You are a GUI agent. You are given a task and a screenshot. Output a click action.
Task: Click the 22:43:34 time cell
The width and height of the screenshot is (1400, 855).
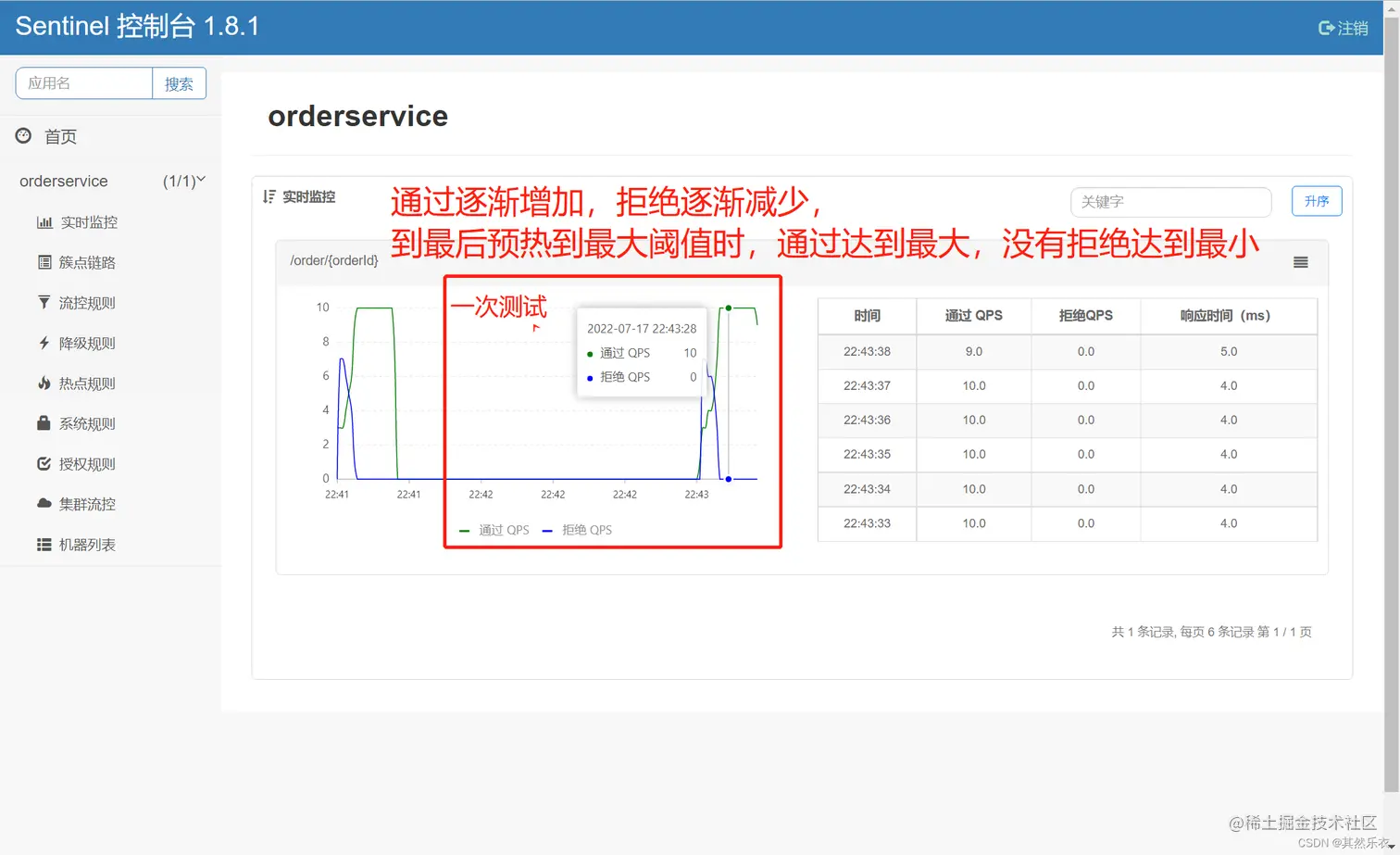(x=867, y=489)
